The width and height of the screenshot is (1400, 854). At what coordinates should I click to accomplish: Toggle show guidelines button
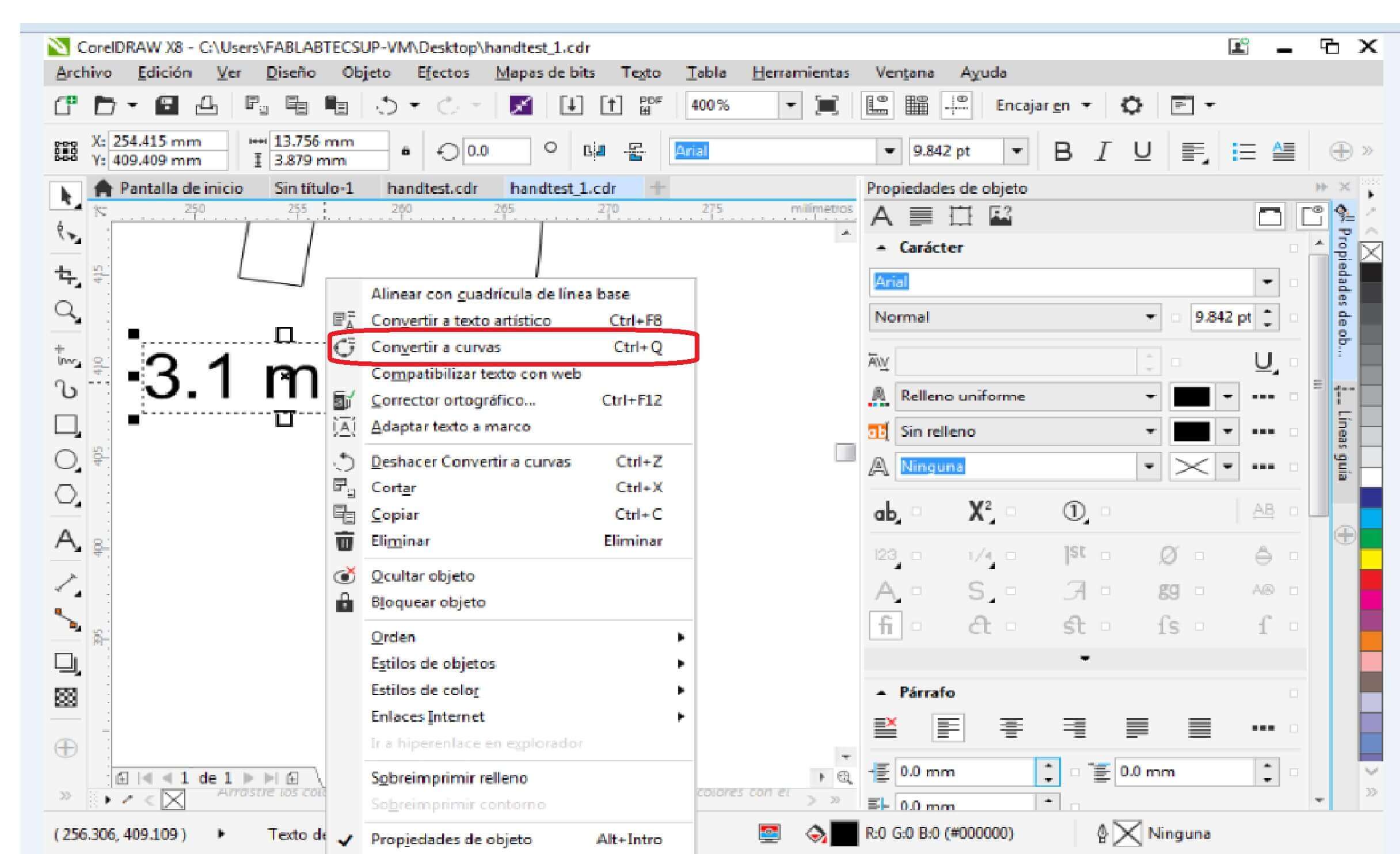[956, 105]
